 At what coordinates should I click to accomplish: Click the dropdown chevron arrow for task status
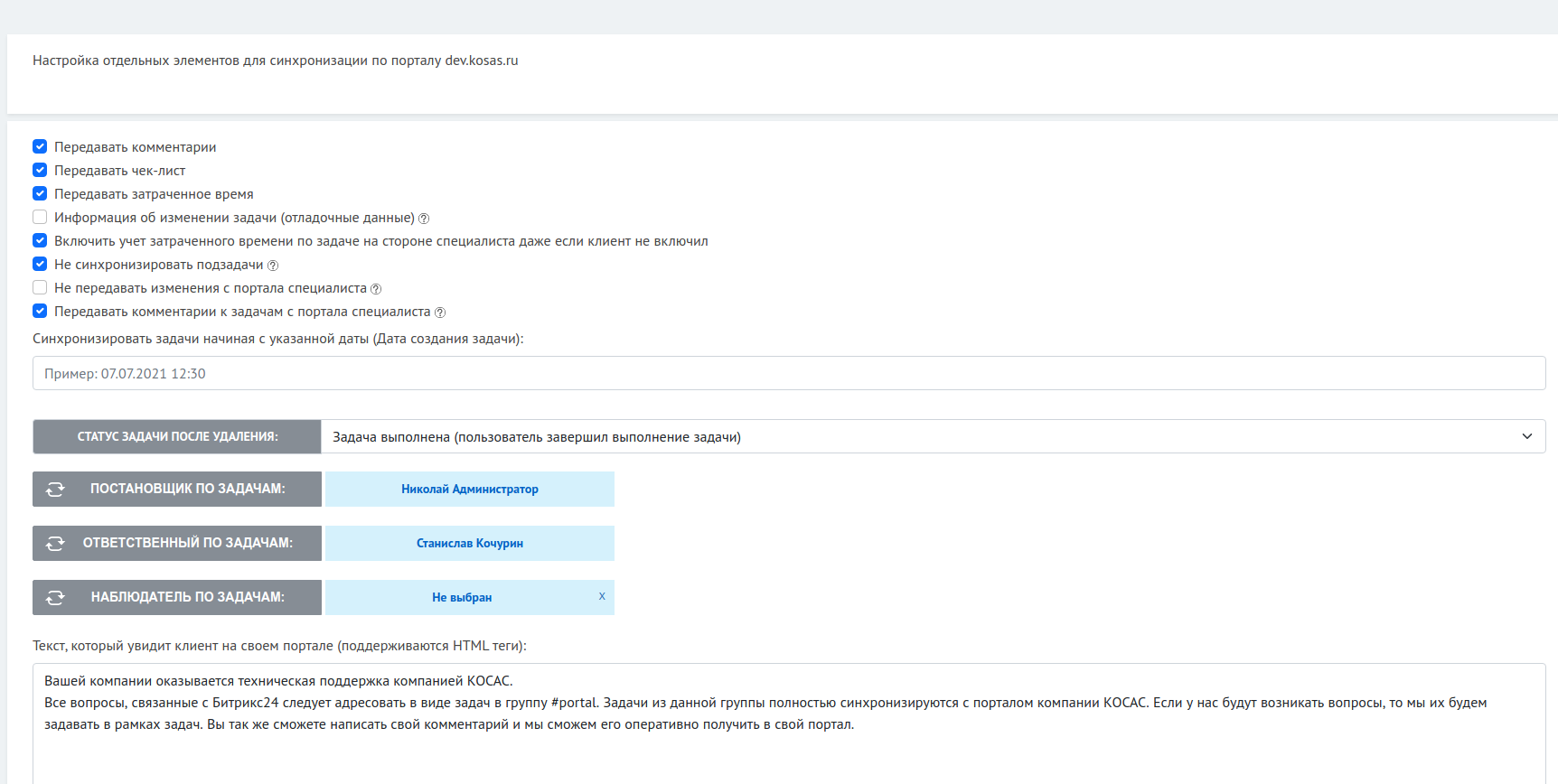tap(1526, 436)
